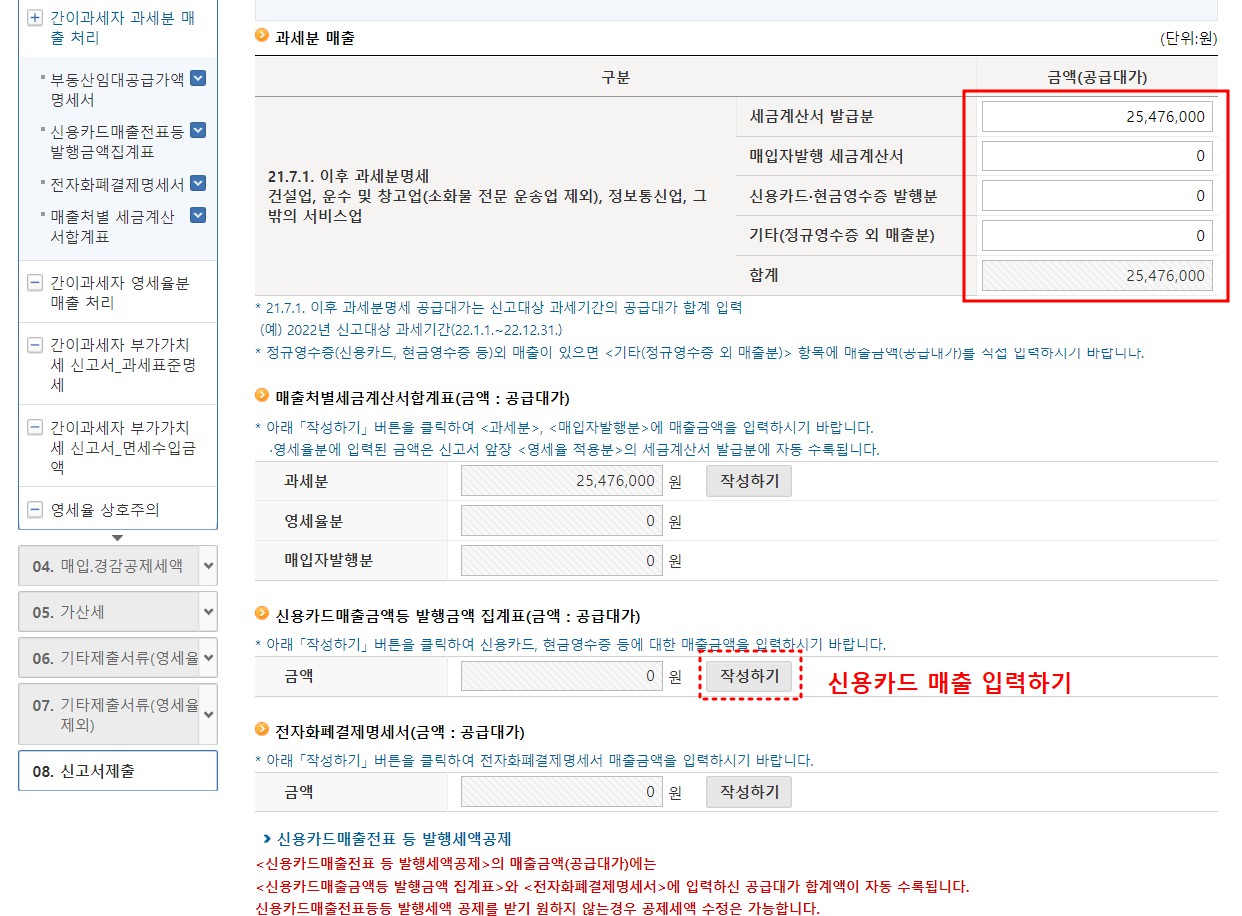Click the 전자화폐결제명세서 section icon
The image size is (1242, 916).
[261, 732]
